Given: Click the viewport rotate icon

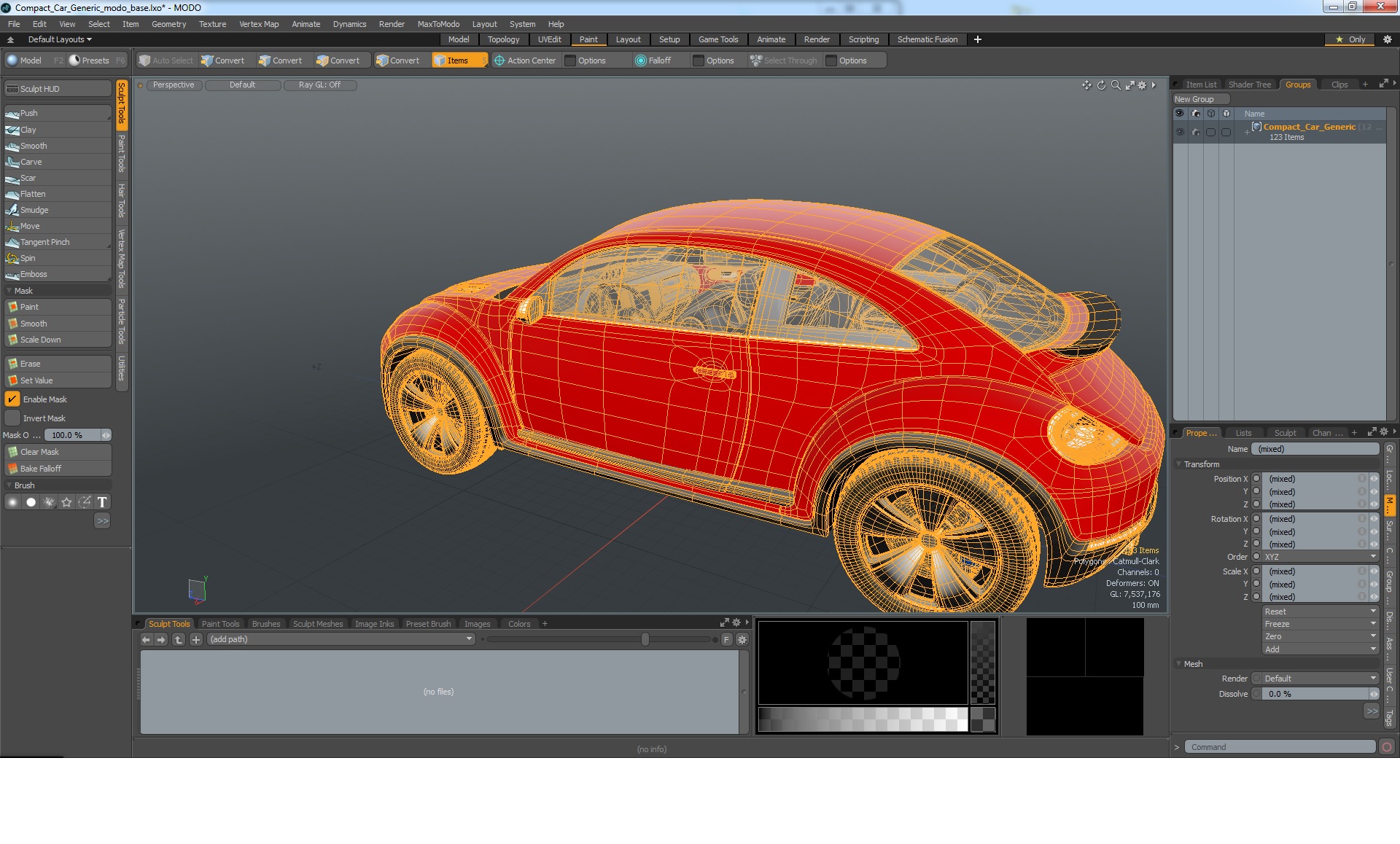Looking at the screenshot, I should 1101,85.
